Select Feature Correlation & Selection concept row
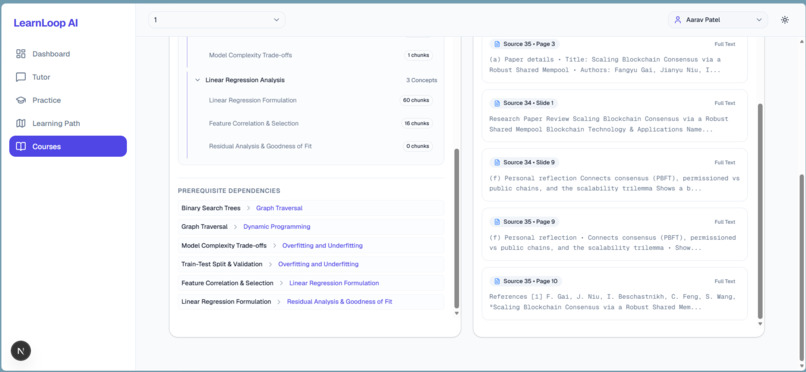Viewport: 806px width, 372px height. [321, 123]
